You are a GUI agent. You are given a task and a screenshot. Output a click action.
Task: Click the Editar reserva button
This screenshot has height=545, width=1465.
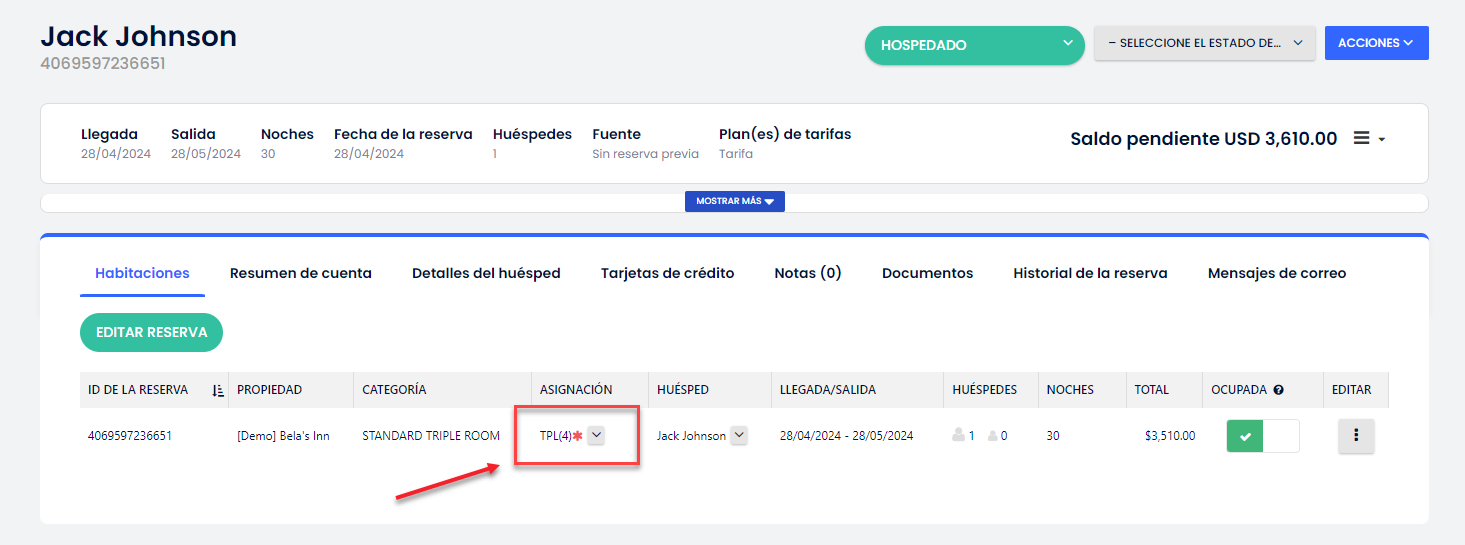pos(151,333)
